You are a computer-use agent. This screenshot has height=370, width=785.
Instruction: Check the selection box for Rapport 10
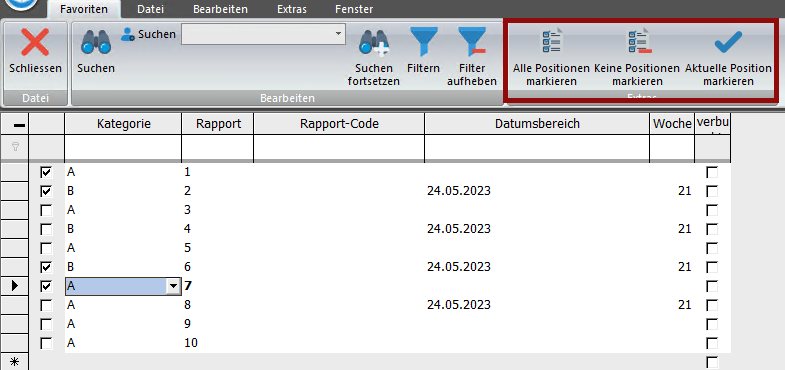(x=47, y=343)
